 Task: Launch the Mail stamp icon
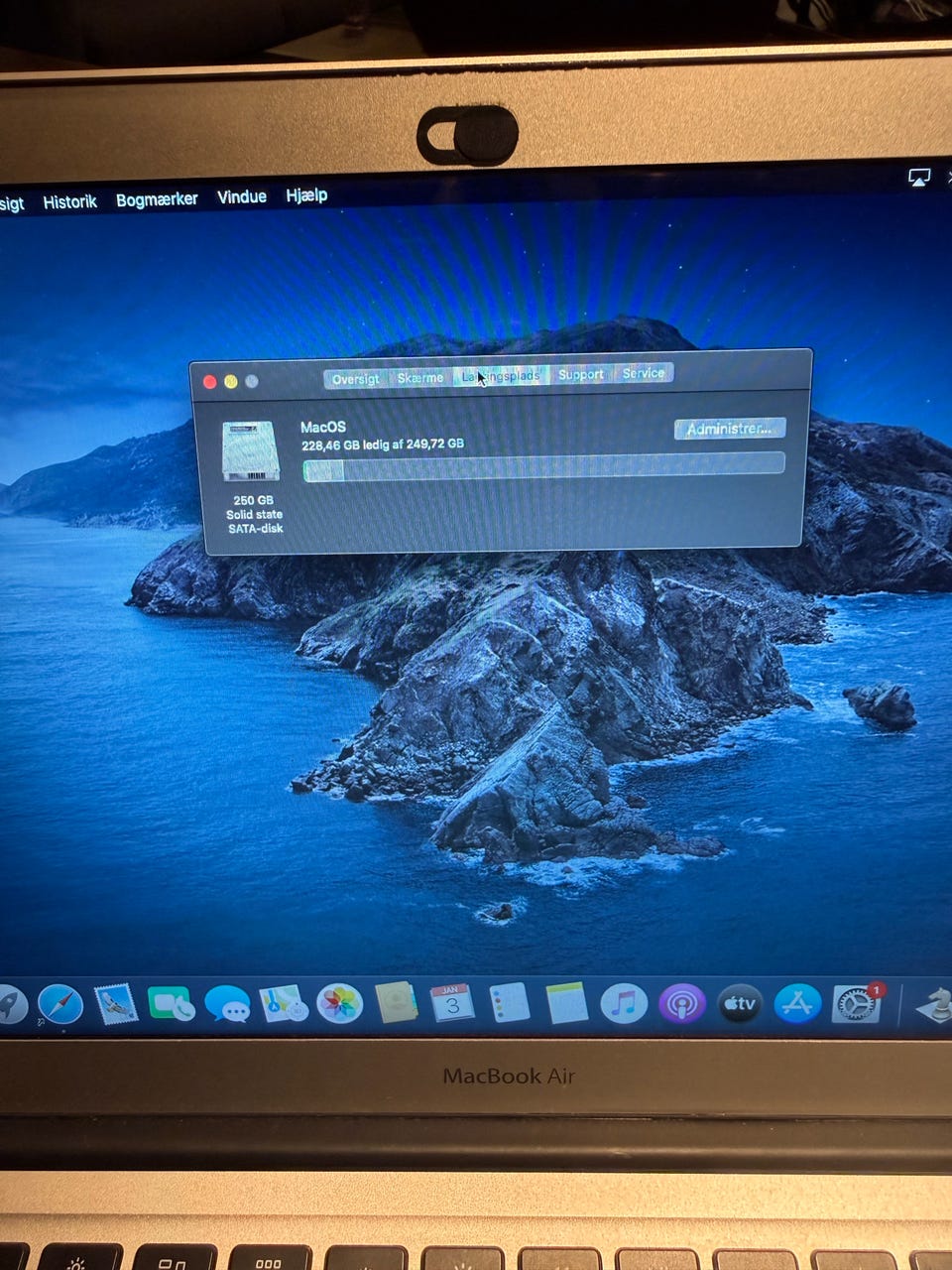116,1004
